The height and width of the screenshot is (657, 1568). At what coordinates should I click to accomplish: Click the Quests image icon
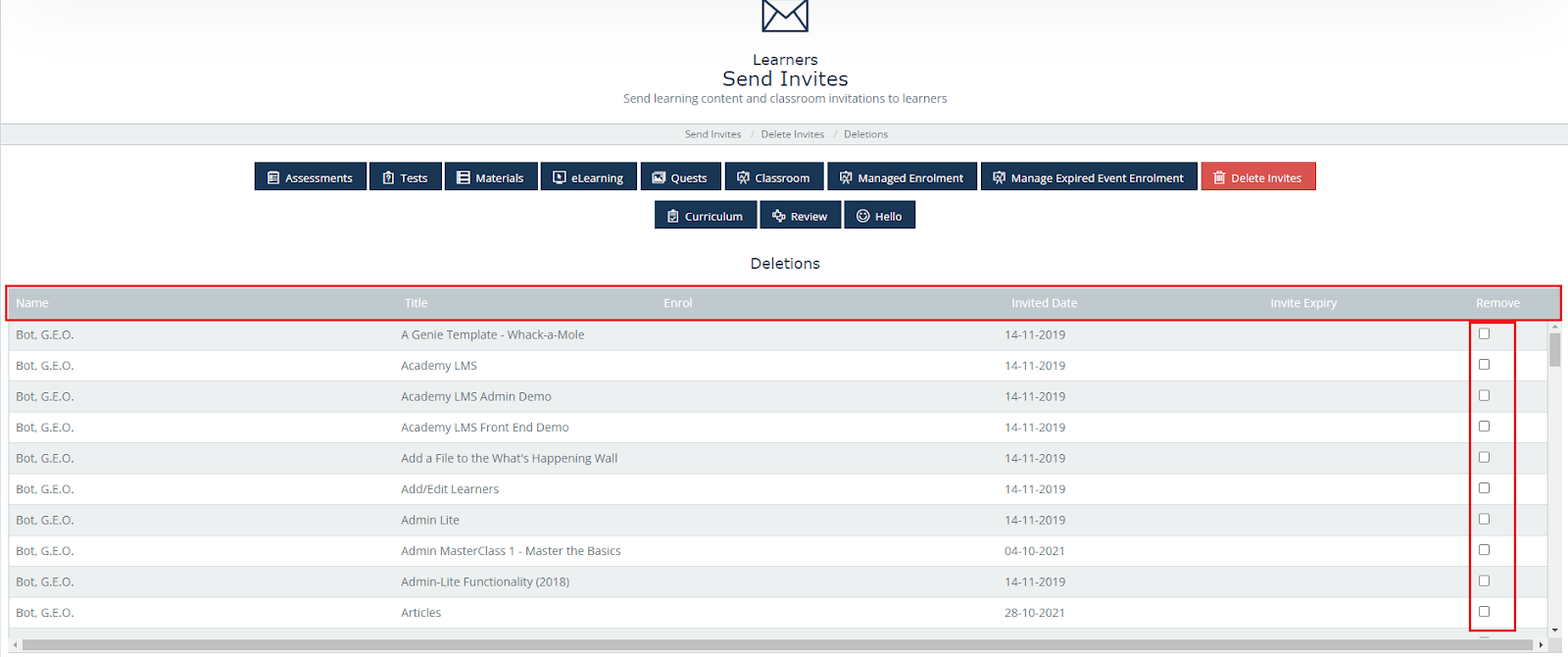click(659, 177)
